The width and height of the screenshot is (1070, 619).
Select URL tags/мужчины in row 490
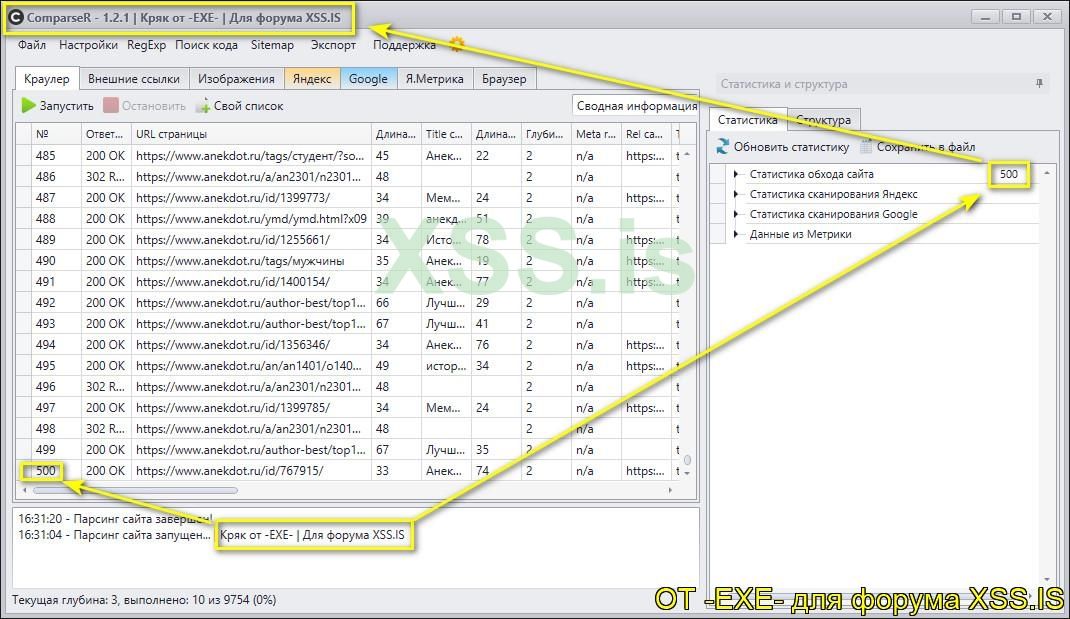coord(240,261)
